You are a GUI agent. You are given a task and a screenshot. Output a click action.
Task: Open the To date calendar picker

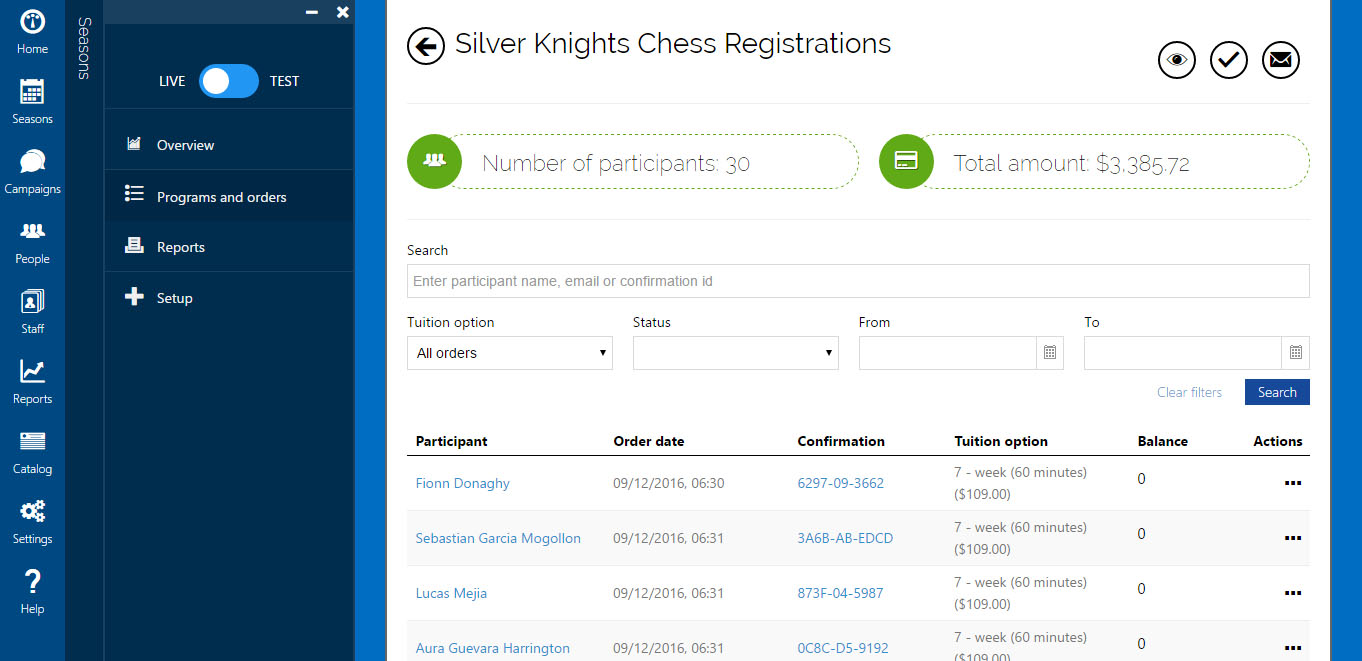[x=1295, y=353]
